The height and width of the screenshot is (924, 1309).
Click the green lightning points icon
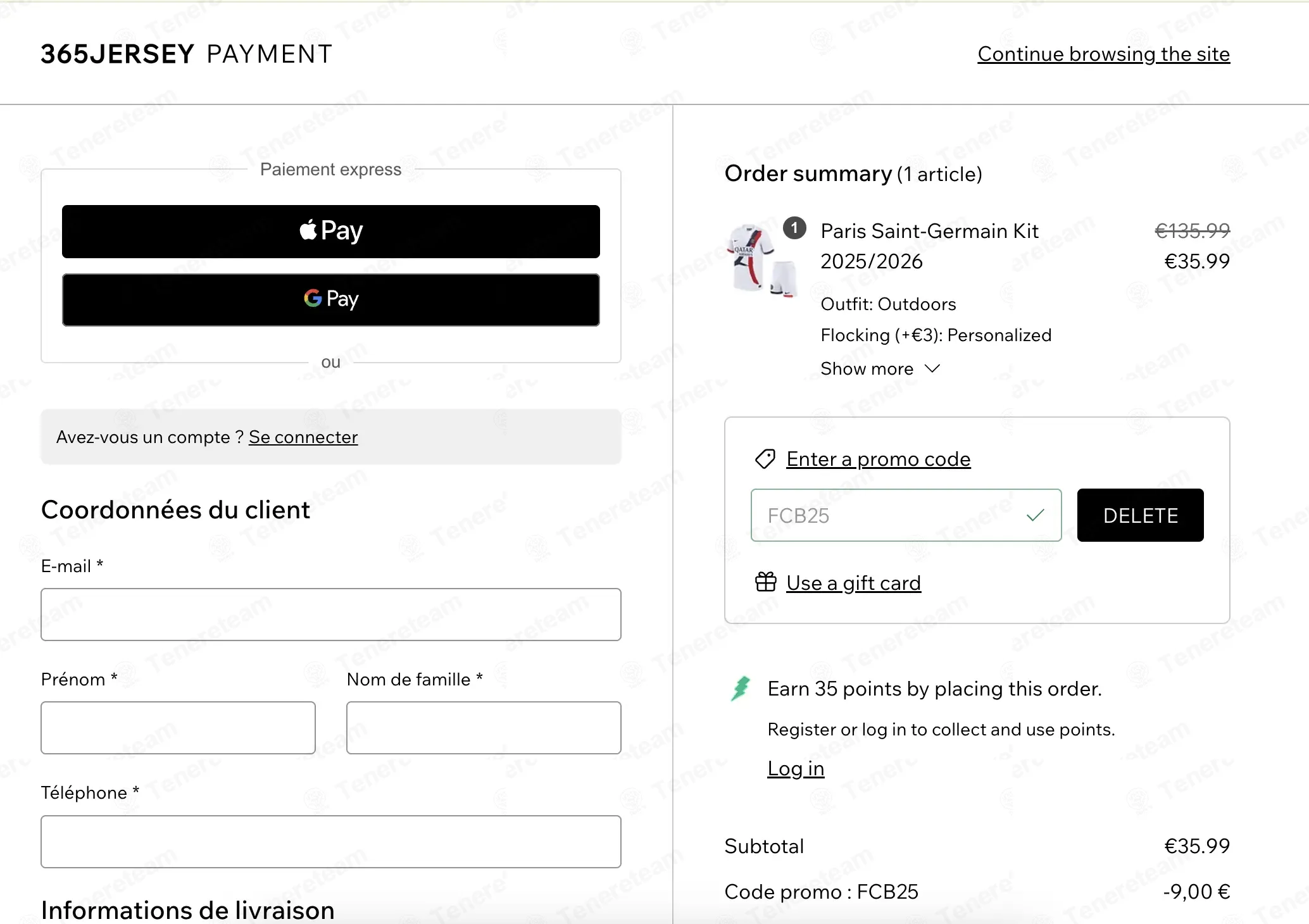click(x=740, y=689)
